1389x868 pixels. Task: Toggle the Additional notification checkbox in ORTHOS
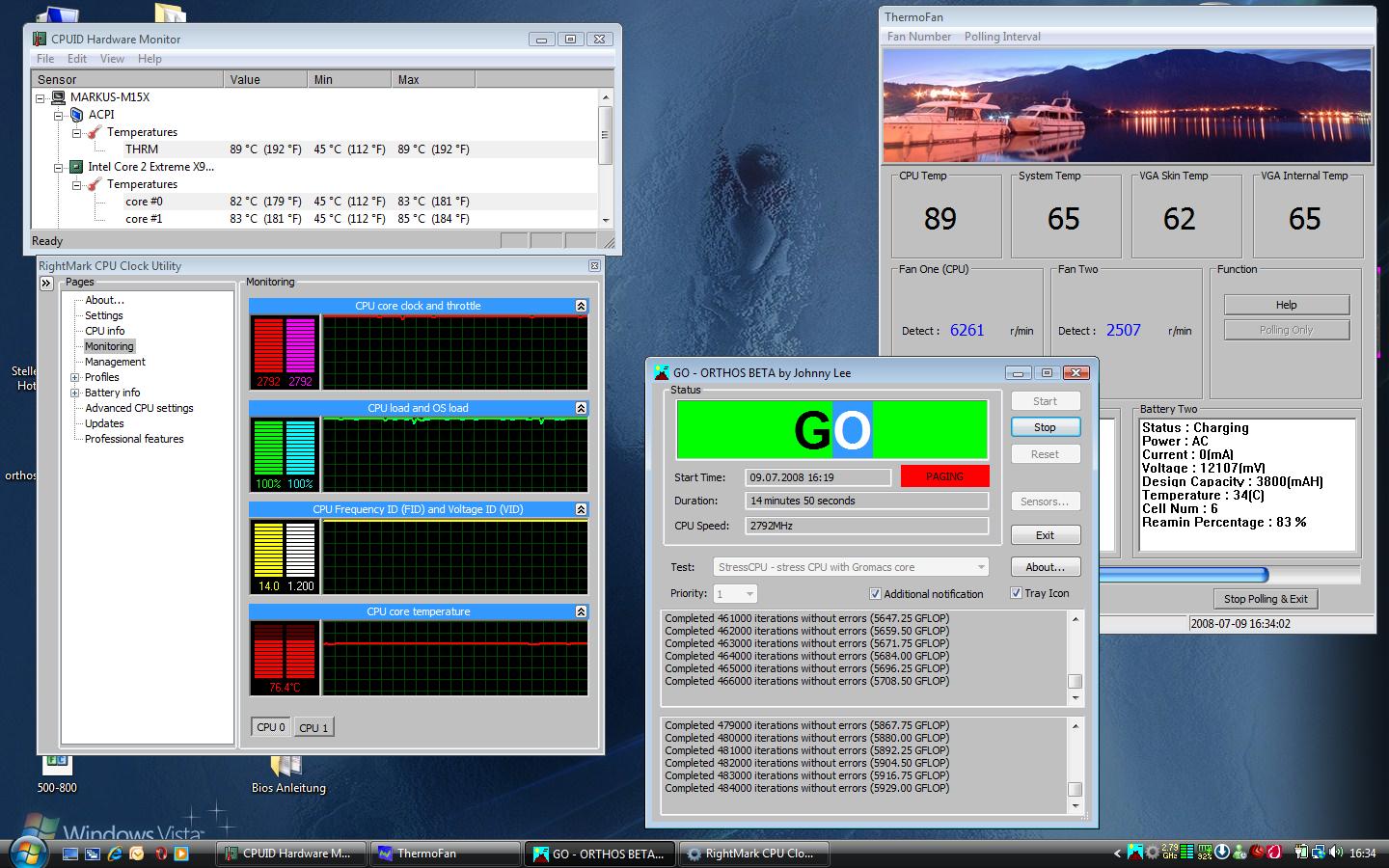875,594
